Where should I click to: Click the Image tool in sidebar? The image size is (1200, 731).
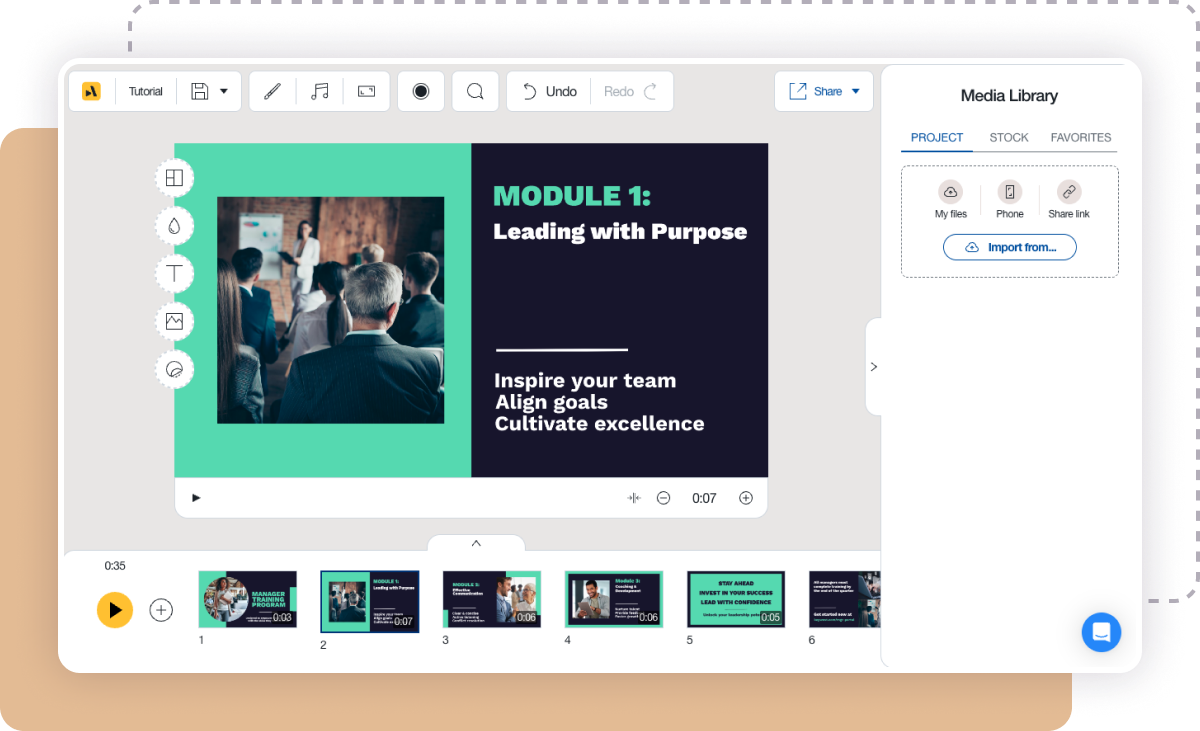174,321
